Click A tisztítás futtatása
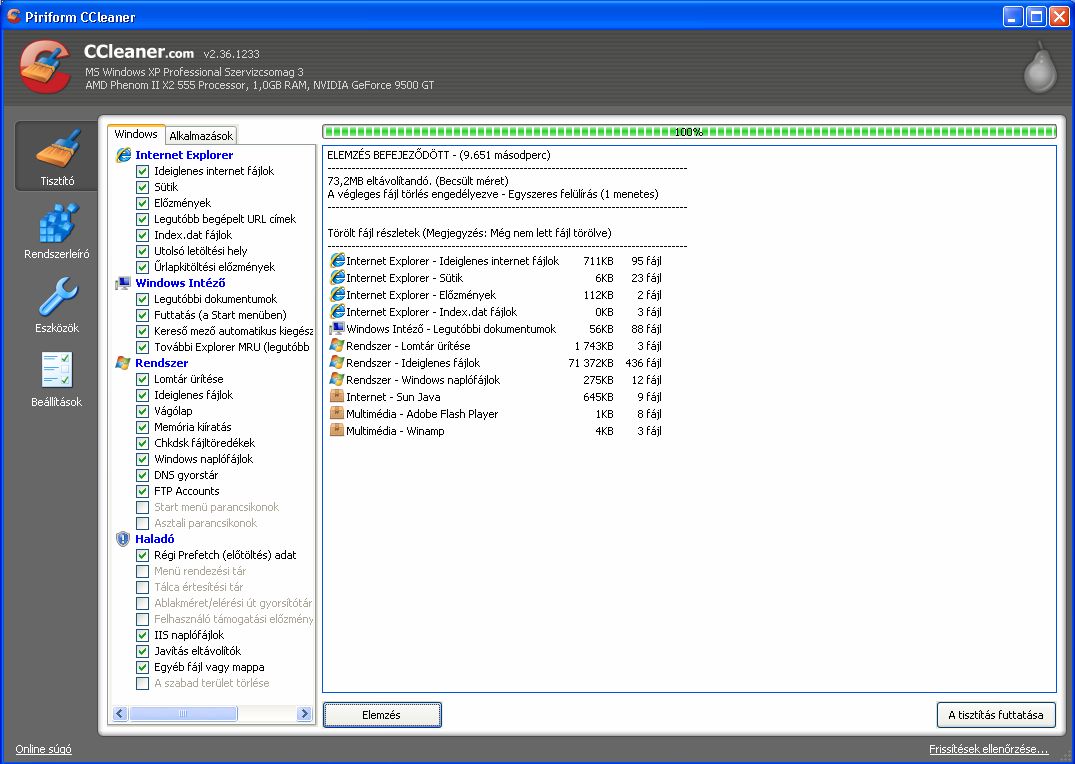The height and width of the screenshot is (764, 1075). pyautogui.click(x=996, y=714)
